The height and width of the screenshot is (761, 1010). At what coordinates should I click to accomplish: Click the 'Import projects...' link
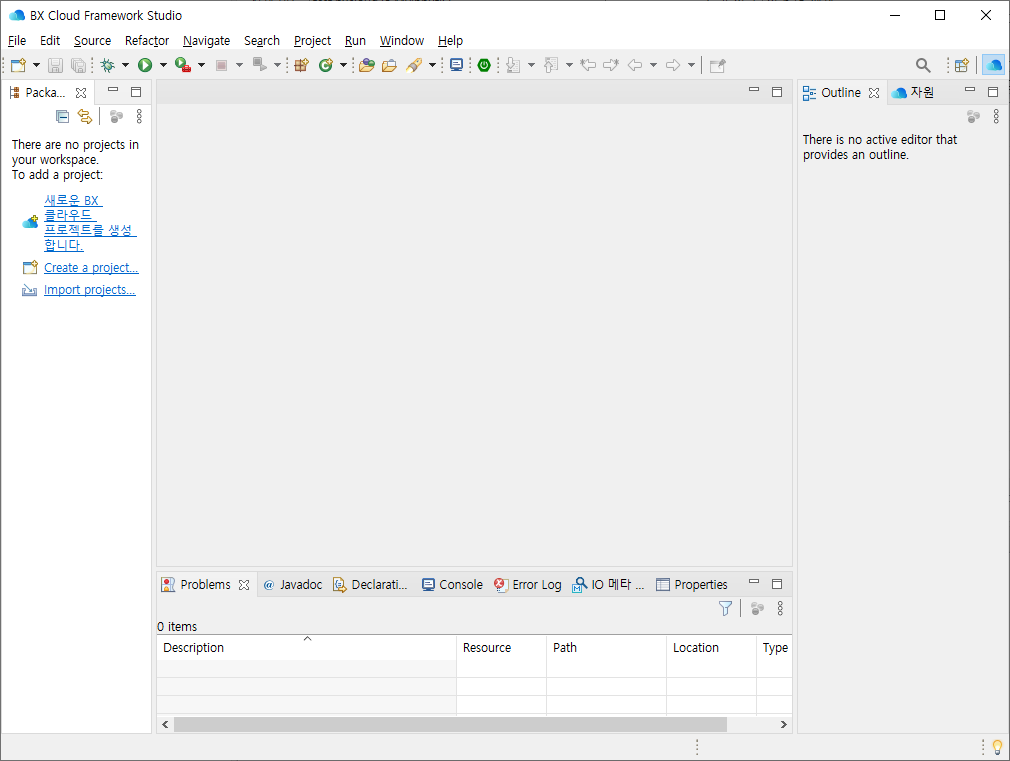click(x=89, y=290)
